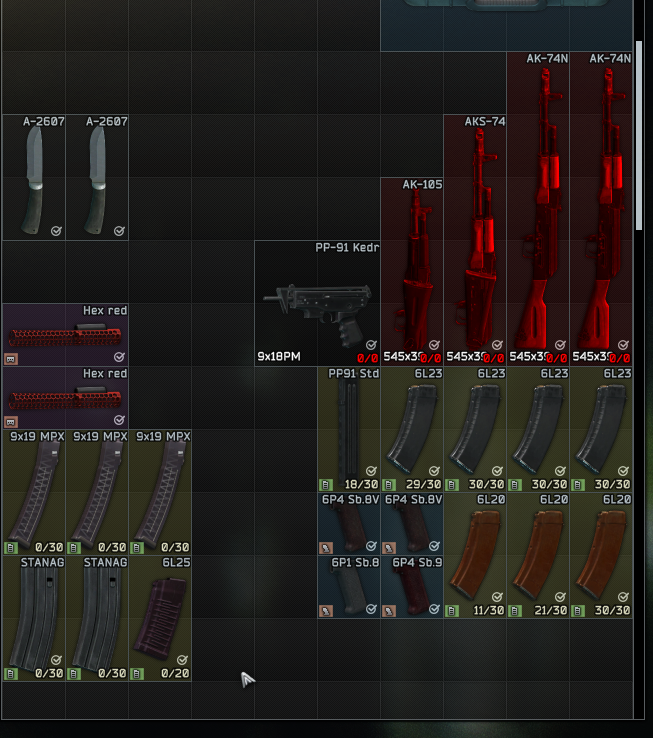Click an empty stash grid cell beside the knives
This screenshot has width=653, height=738.
160,177
